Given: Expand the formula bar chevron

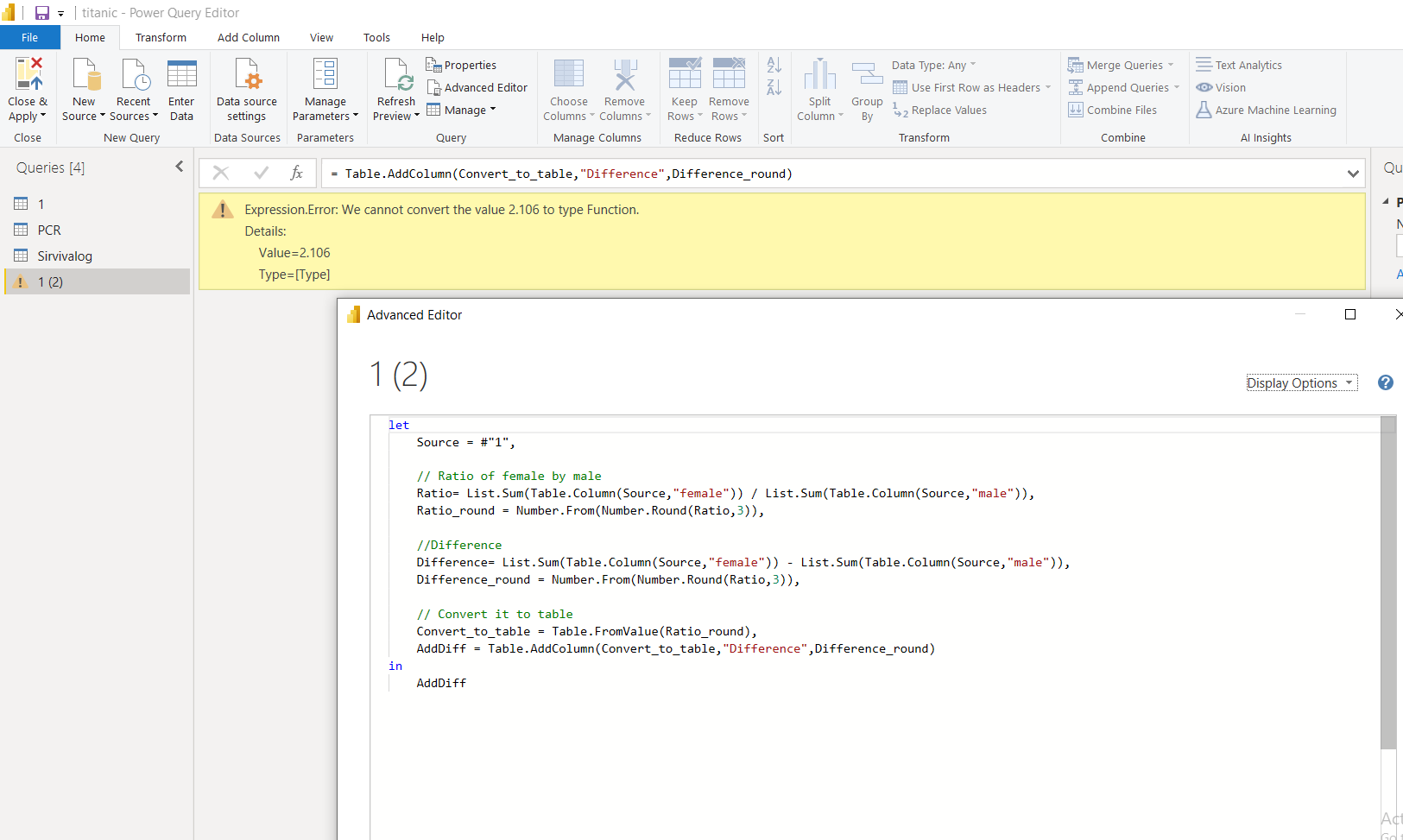Looking at the screenshot, I should tap(1353, 174).
